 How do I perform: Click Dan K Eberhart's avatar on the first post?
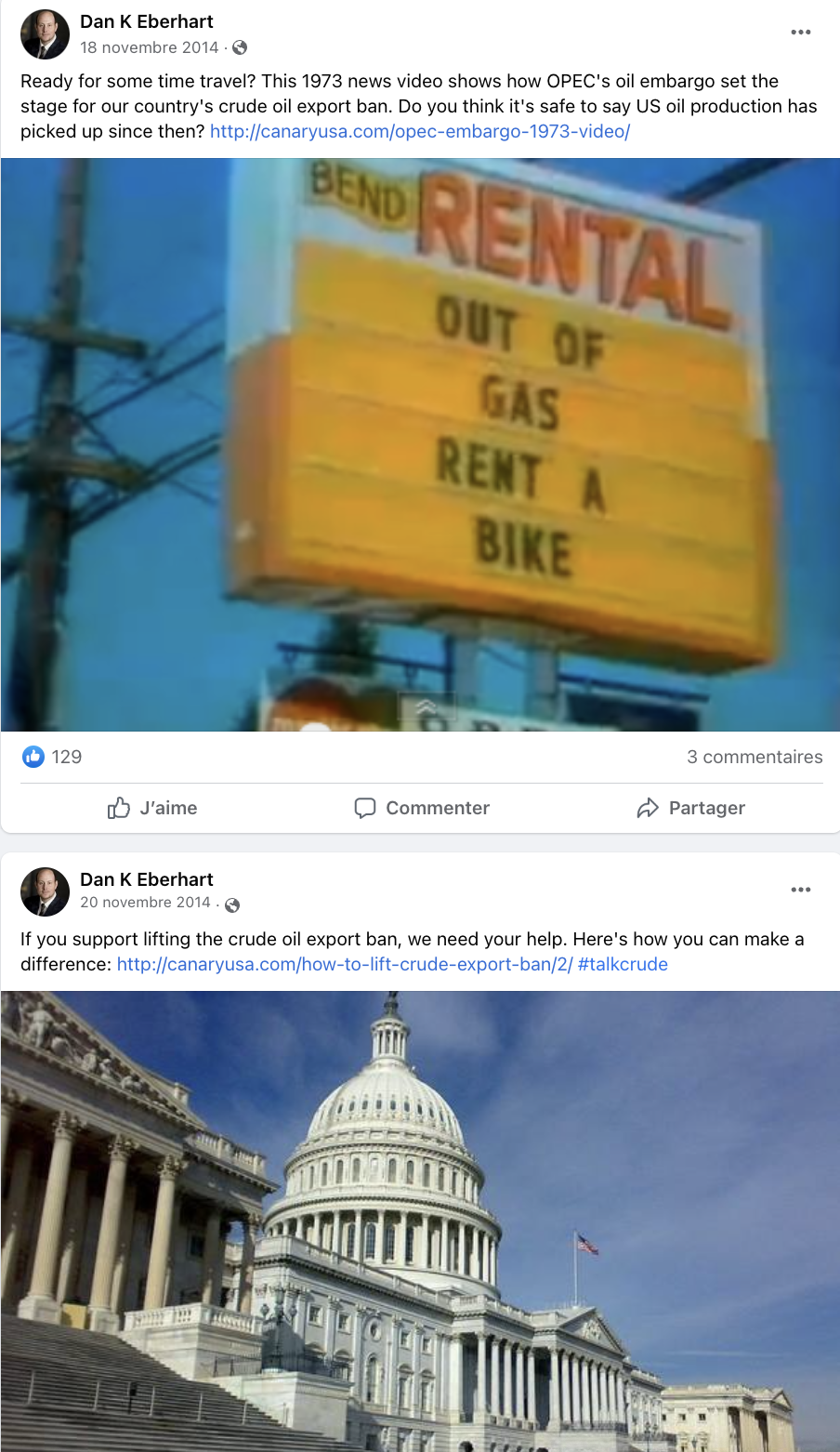45,34
